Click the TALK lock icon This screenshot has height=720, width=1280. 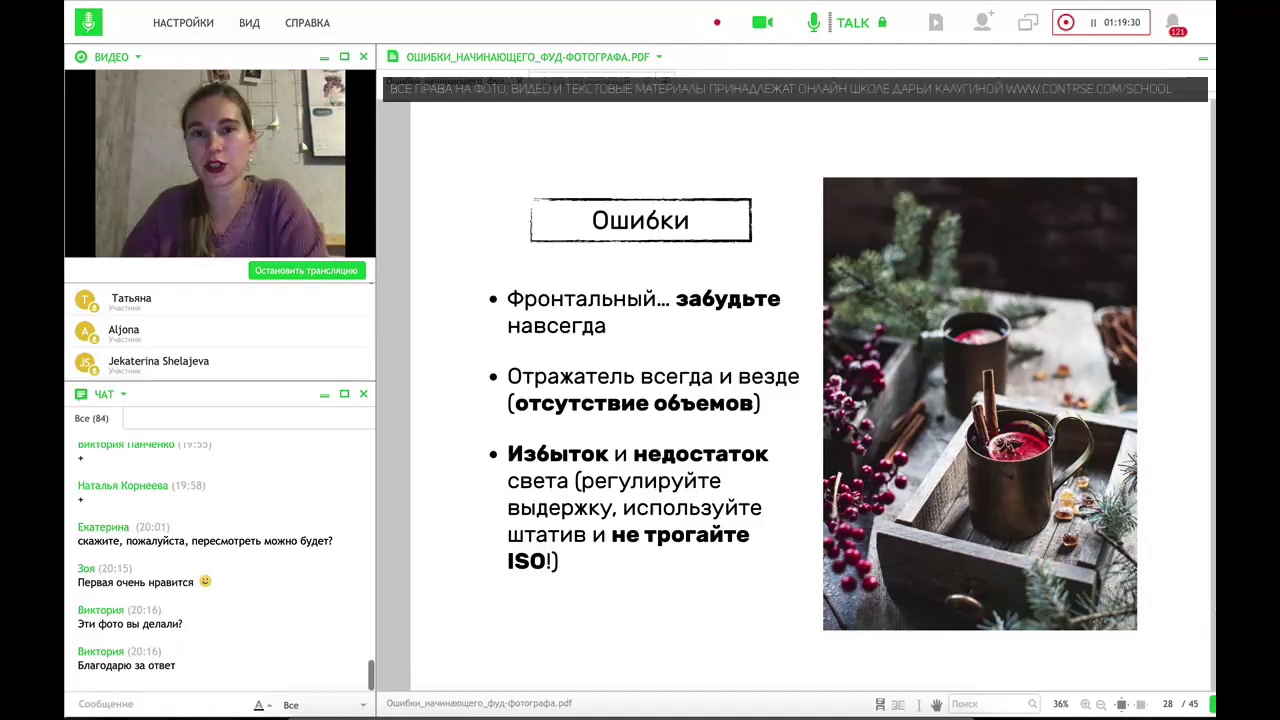coord(882,22)
